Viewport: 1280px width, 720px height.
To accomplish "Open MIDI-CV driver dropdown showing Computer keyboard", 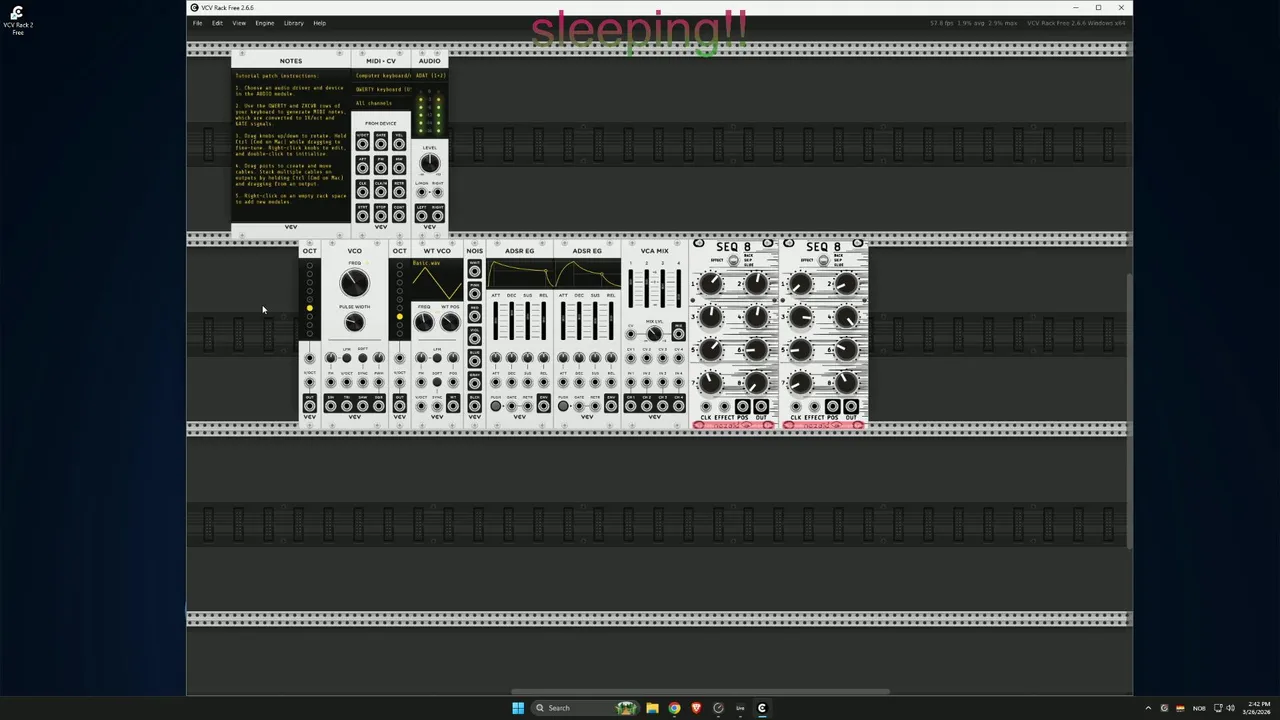I will [381, 76].
